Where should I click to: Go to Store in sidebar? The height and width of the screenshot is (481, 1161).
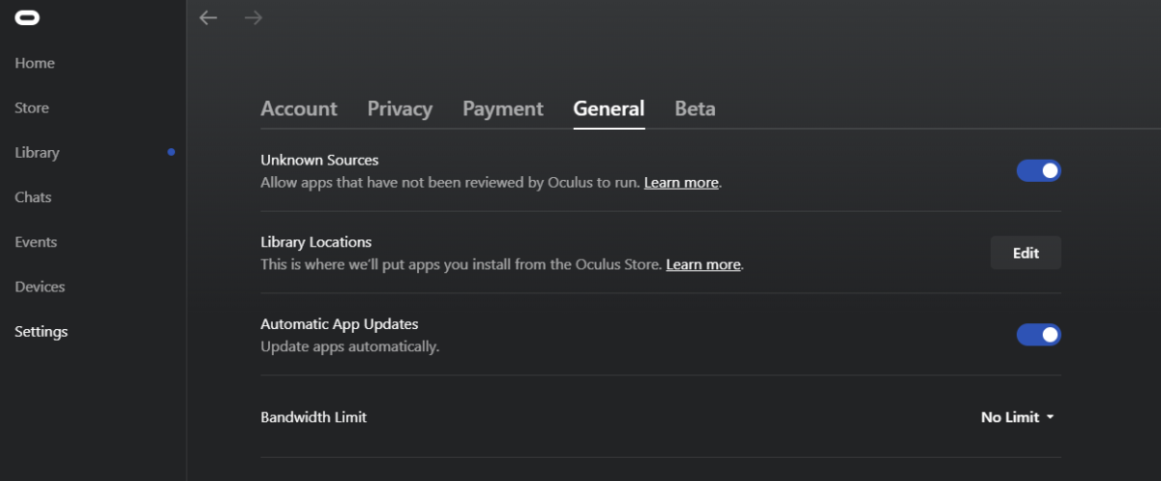point(32,108)
